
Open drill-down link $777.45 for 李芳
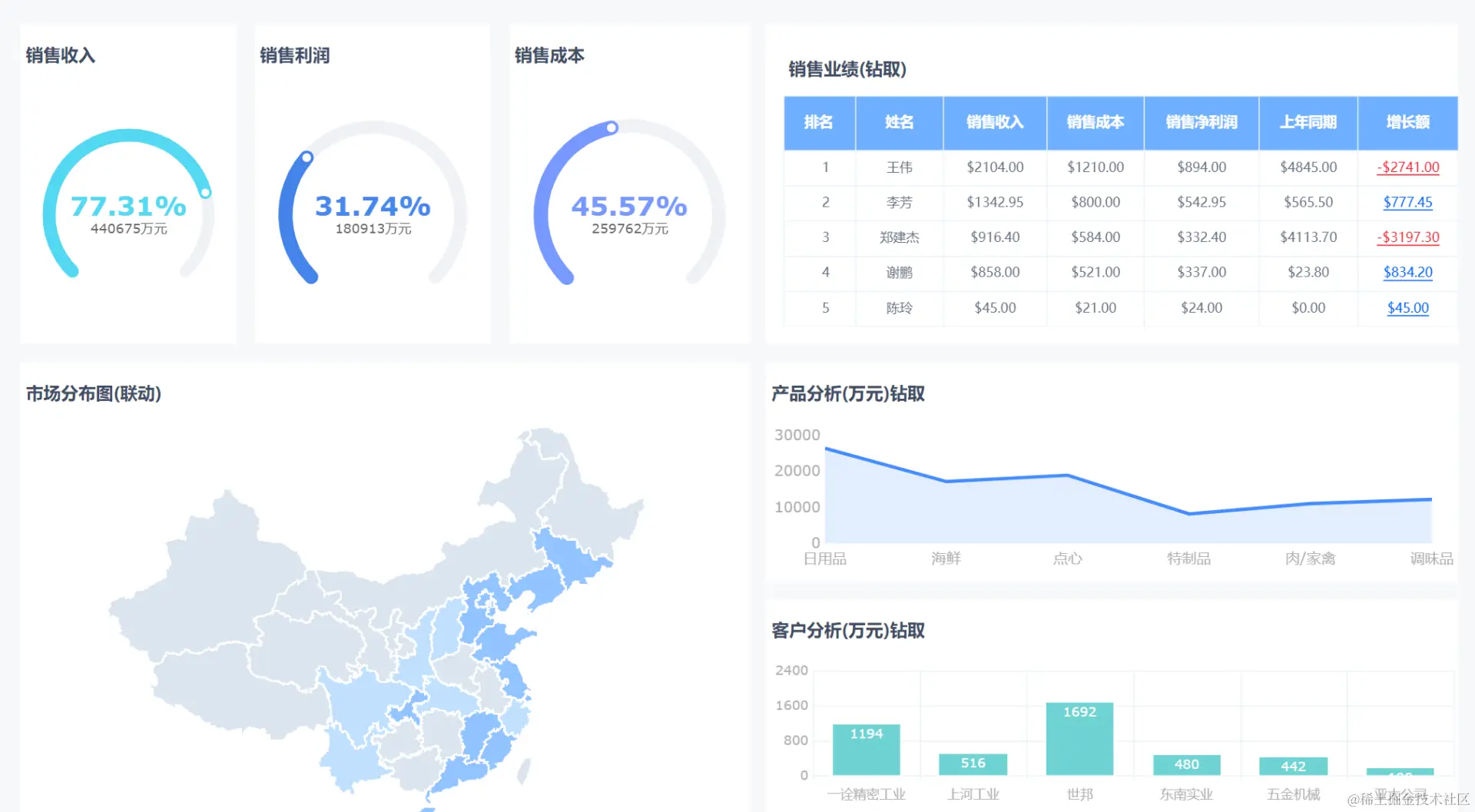[1408, 202]
